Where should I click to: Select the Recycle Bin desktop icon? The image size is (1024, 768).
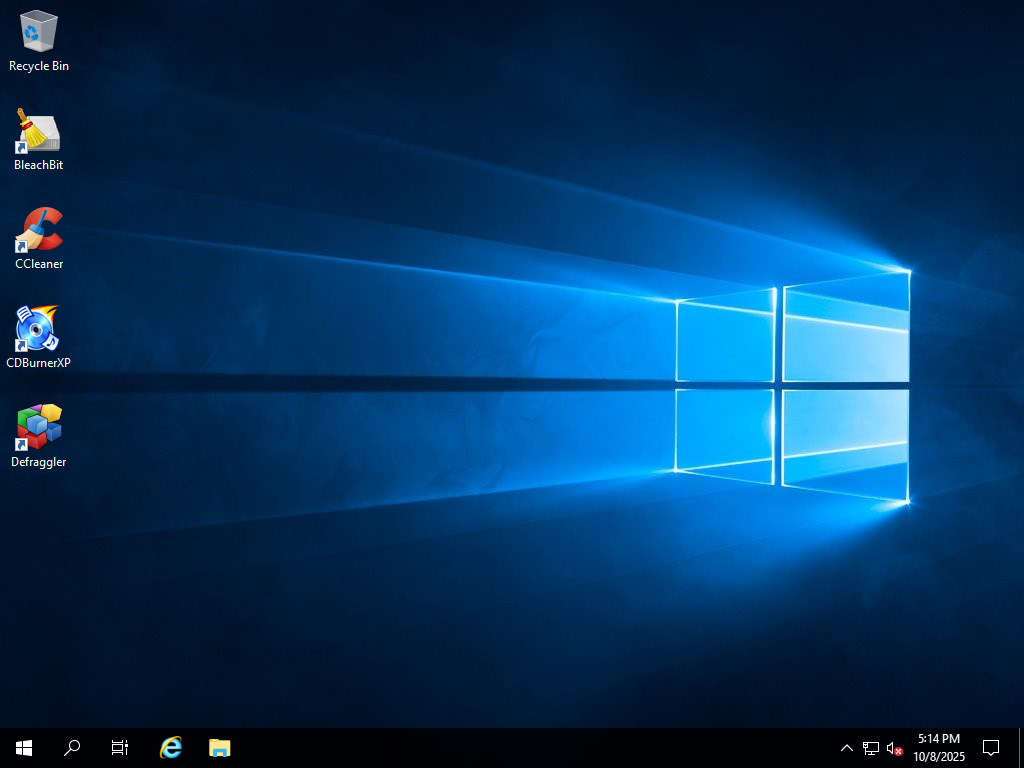point(39,41)
